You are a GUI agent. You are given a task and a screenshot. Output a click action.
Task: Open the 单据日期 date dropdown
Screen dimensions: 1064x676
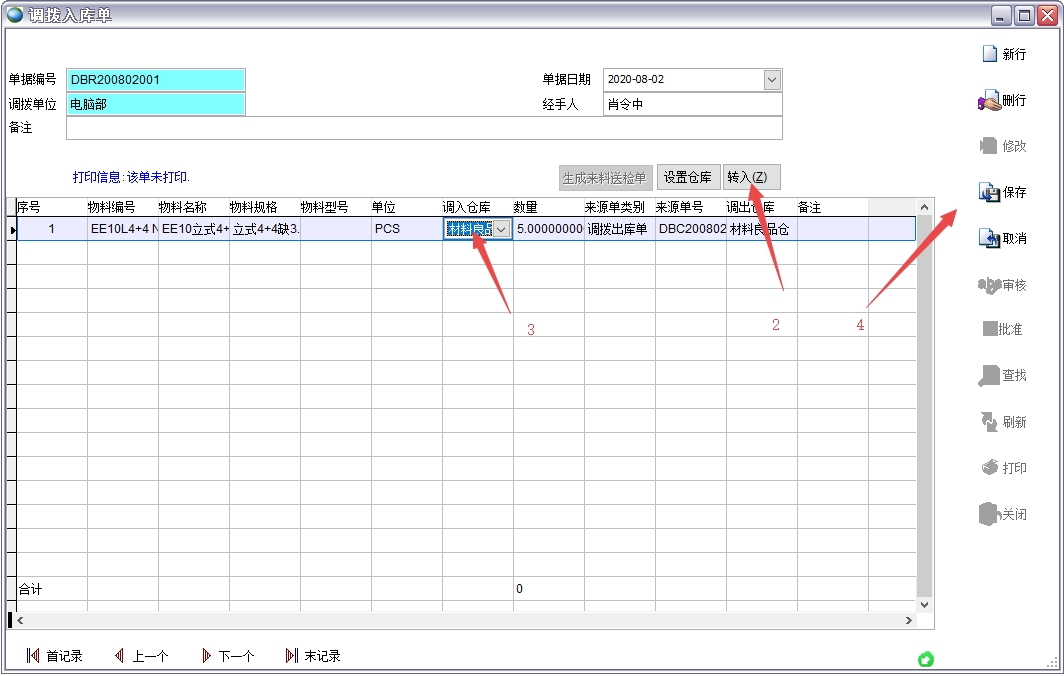coord(771,79)
